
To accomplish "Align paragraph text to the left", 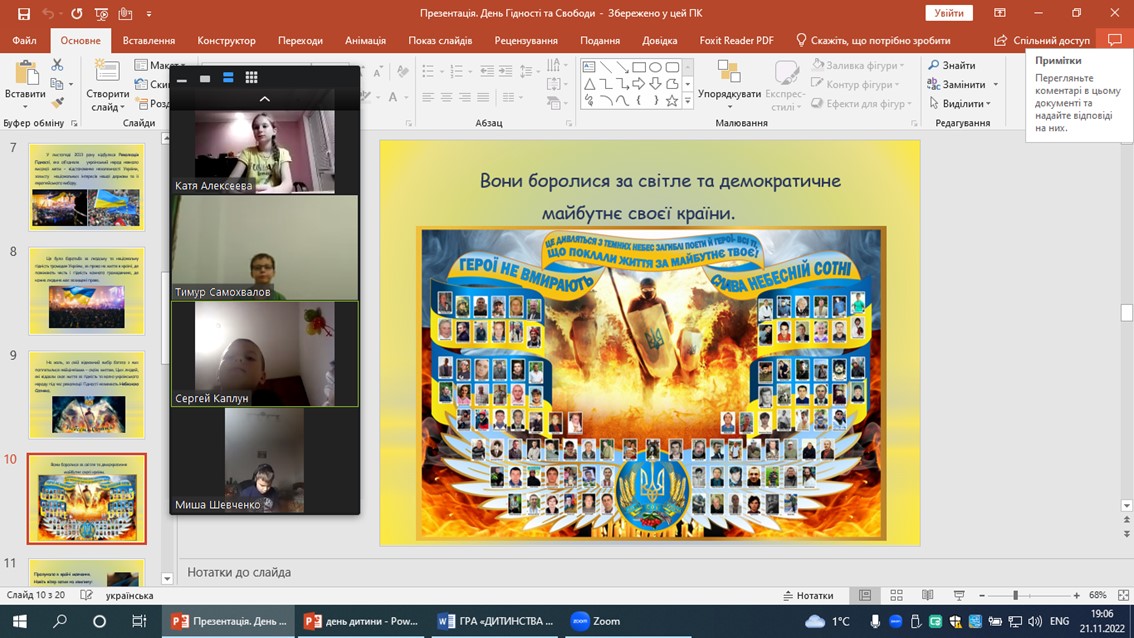I will click(429, 97).
